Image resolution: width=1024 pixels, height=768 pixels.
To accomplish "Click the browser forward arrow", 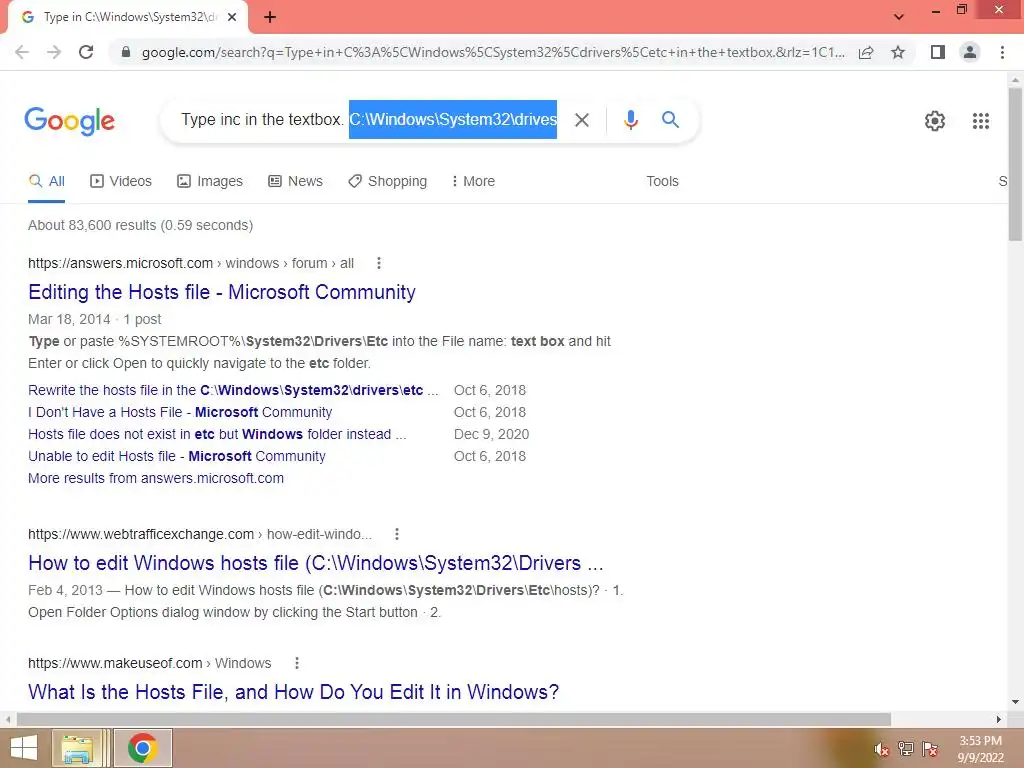I will tap(54, 52).
